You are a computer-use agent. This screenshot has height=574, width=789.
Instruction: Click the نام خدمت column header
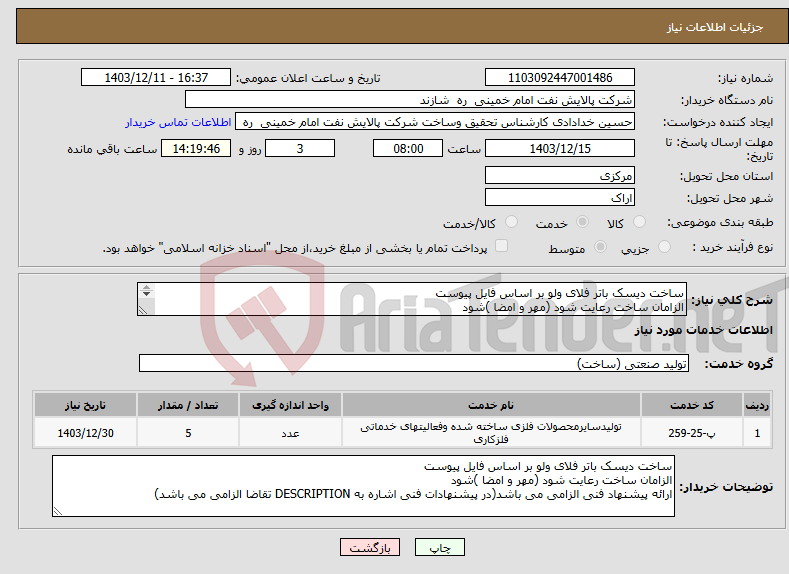tap(491, 405)
